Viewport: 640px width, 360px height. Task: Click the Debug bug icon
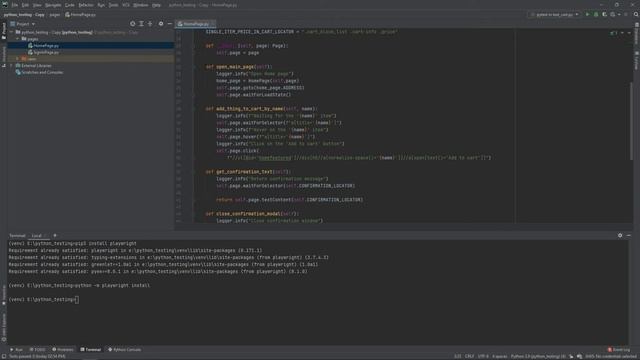[596, 14]
